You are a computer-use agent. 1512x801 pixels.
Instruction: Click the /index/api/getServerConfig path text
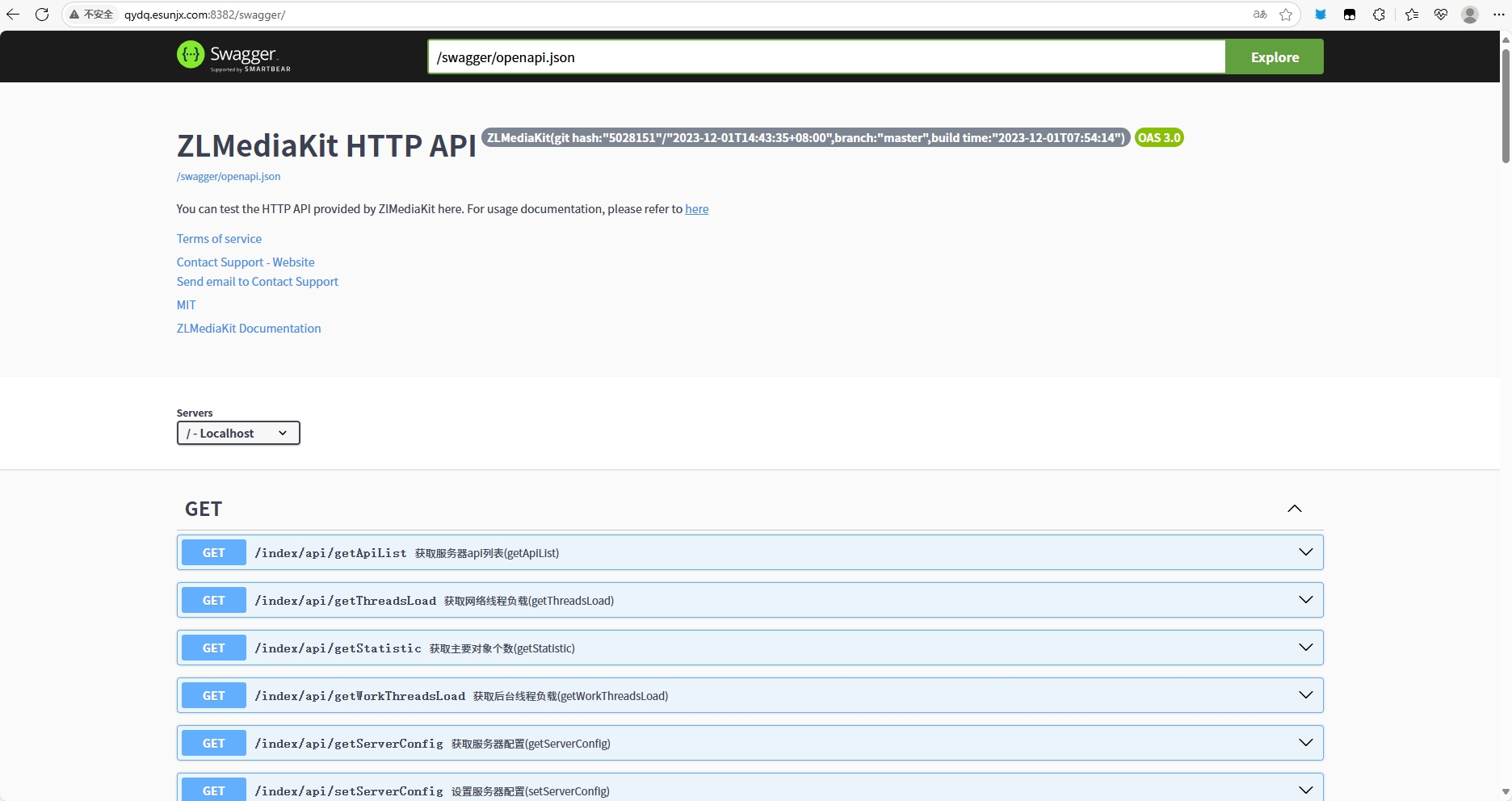pyautogui.click(x=349, y=744)
